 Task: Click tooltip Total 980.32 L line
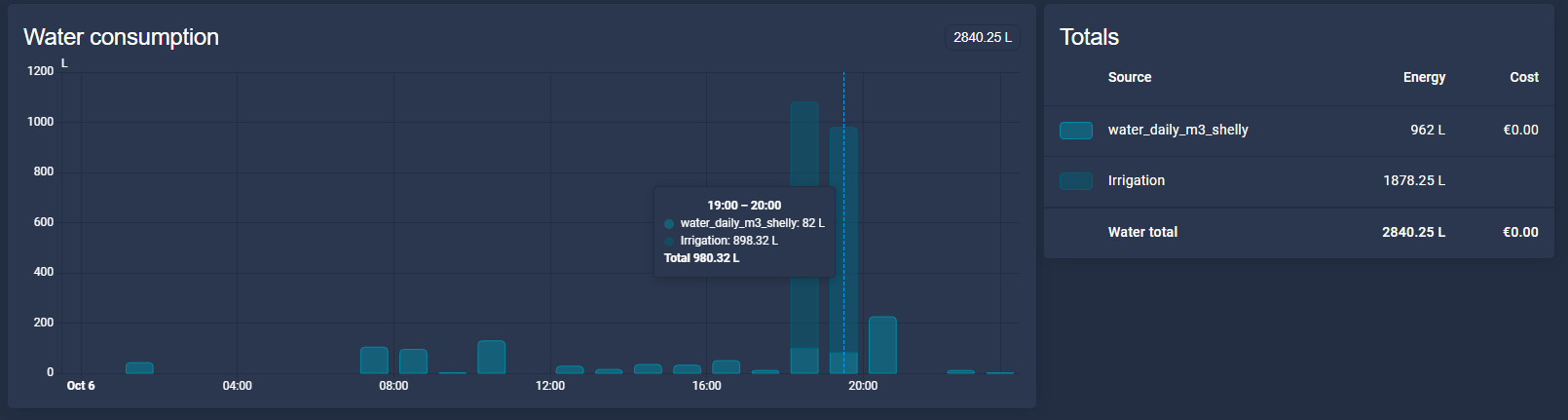pyautogui.click(x=701, y=258)
